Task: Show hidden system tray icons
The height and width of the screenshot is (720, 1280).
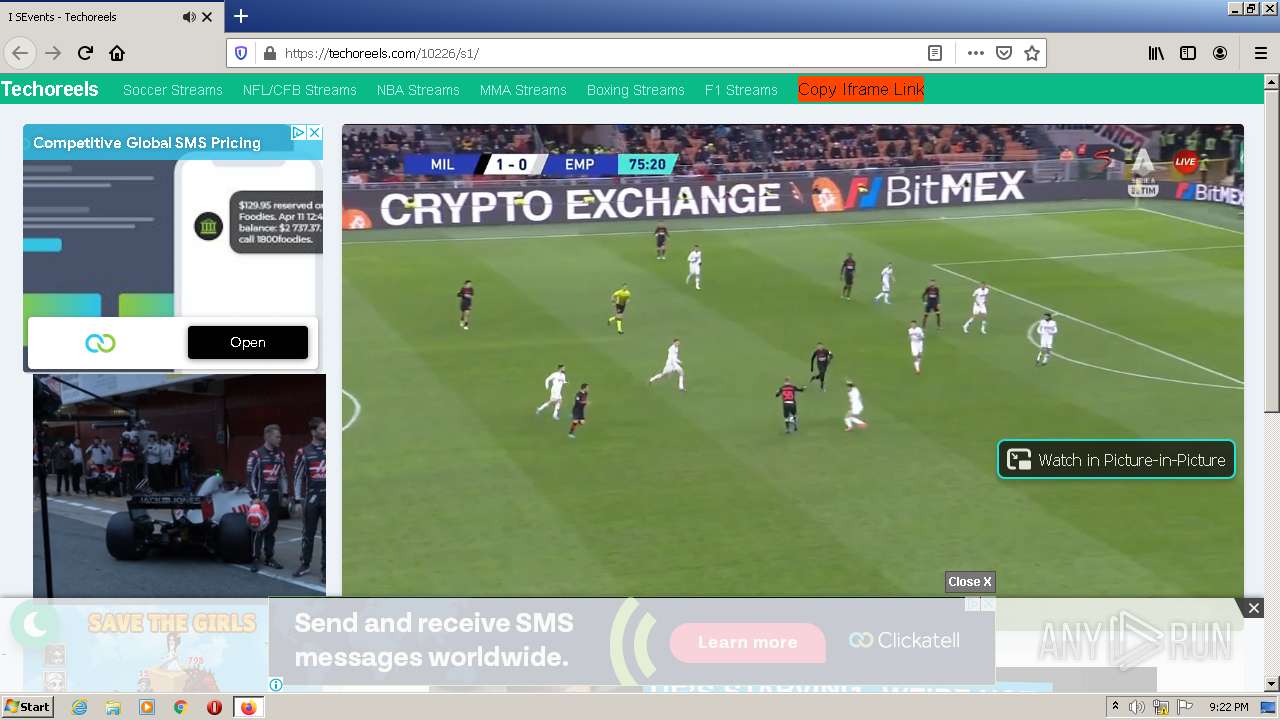Action: click(1115, 707)
